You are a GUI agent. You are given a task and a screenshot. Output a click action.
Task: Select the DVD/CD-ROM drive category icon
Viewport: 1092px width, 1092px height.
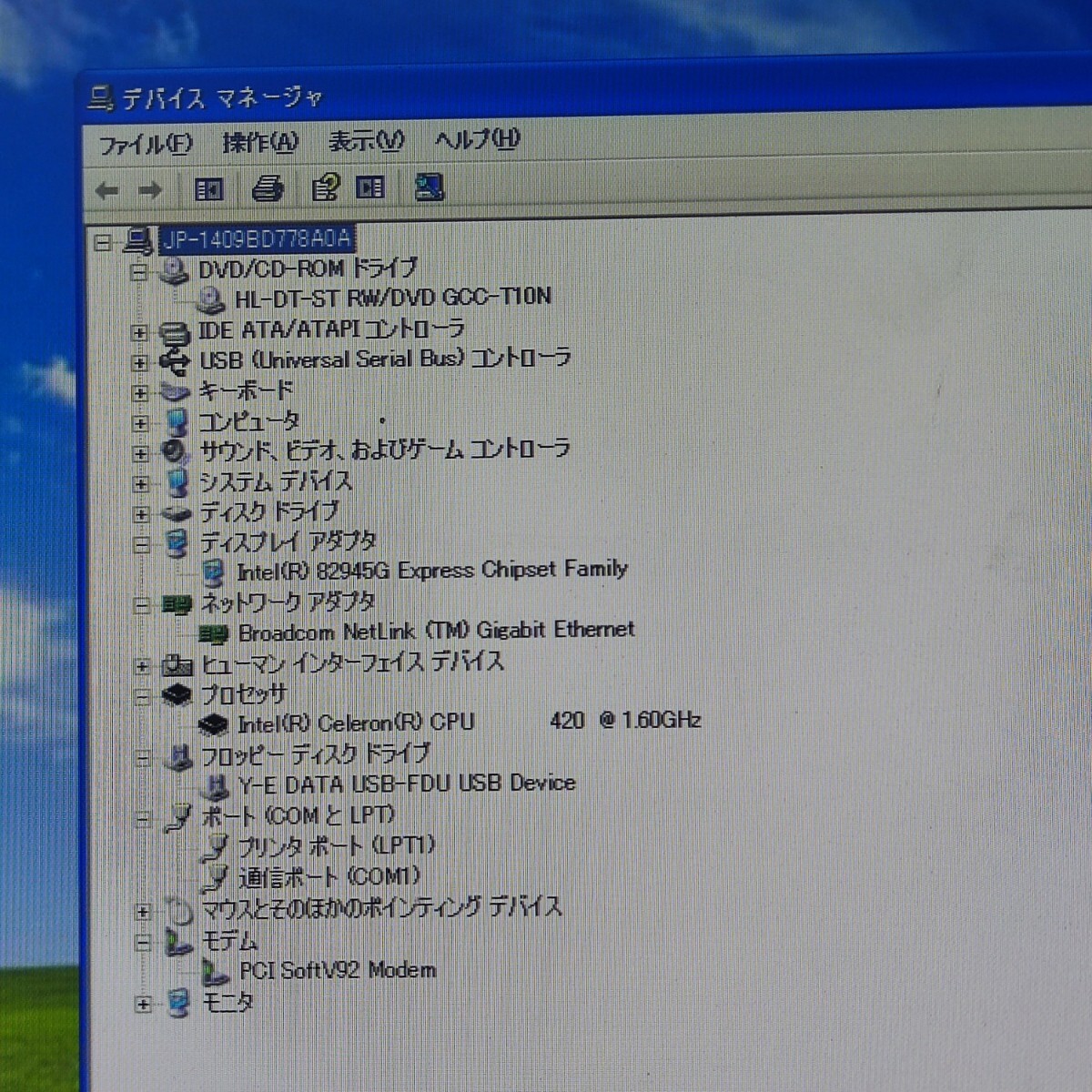[173, 270]
